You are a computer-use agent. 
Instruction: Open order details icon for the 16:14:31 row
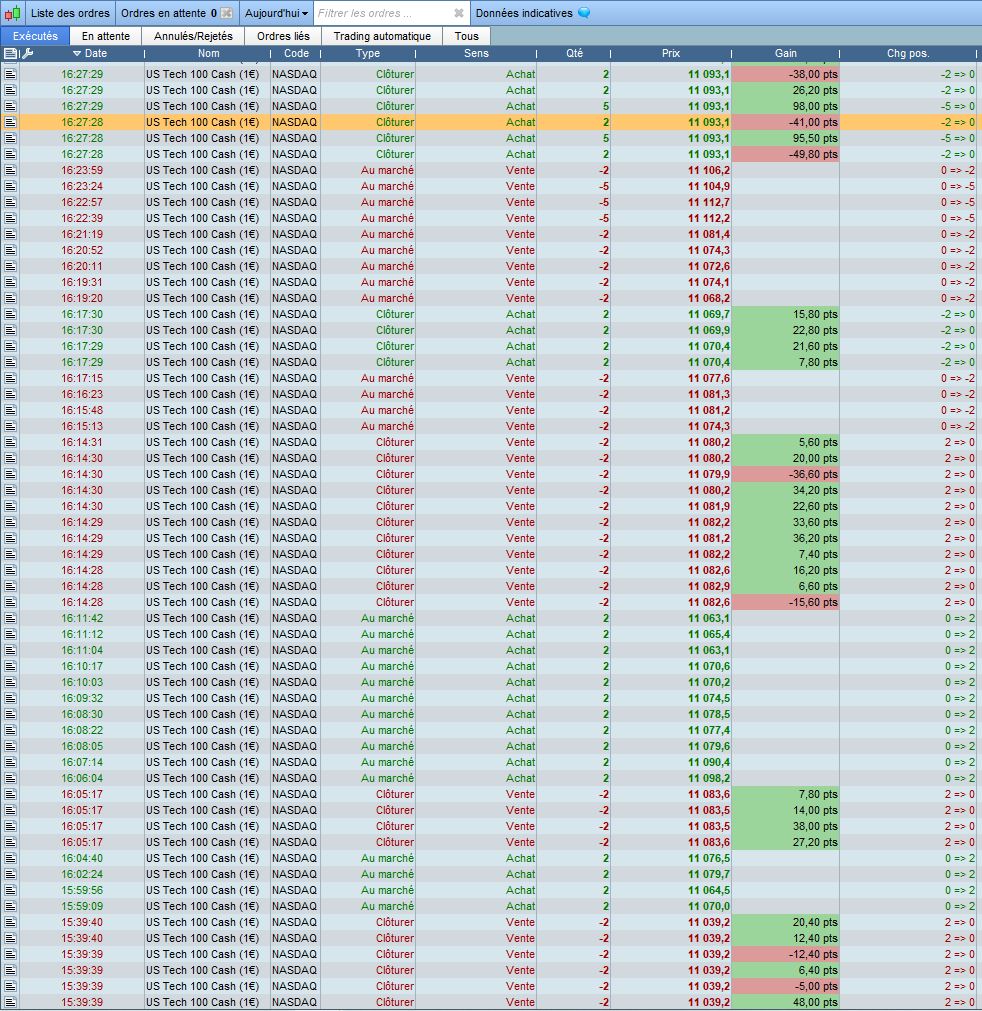coord(10,442)
